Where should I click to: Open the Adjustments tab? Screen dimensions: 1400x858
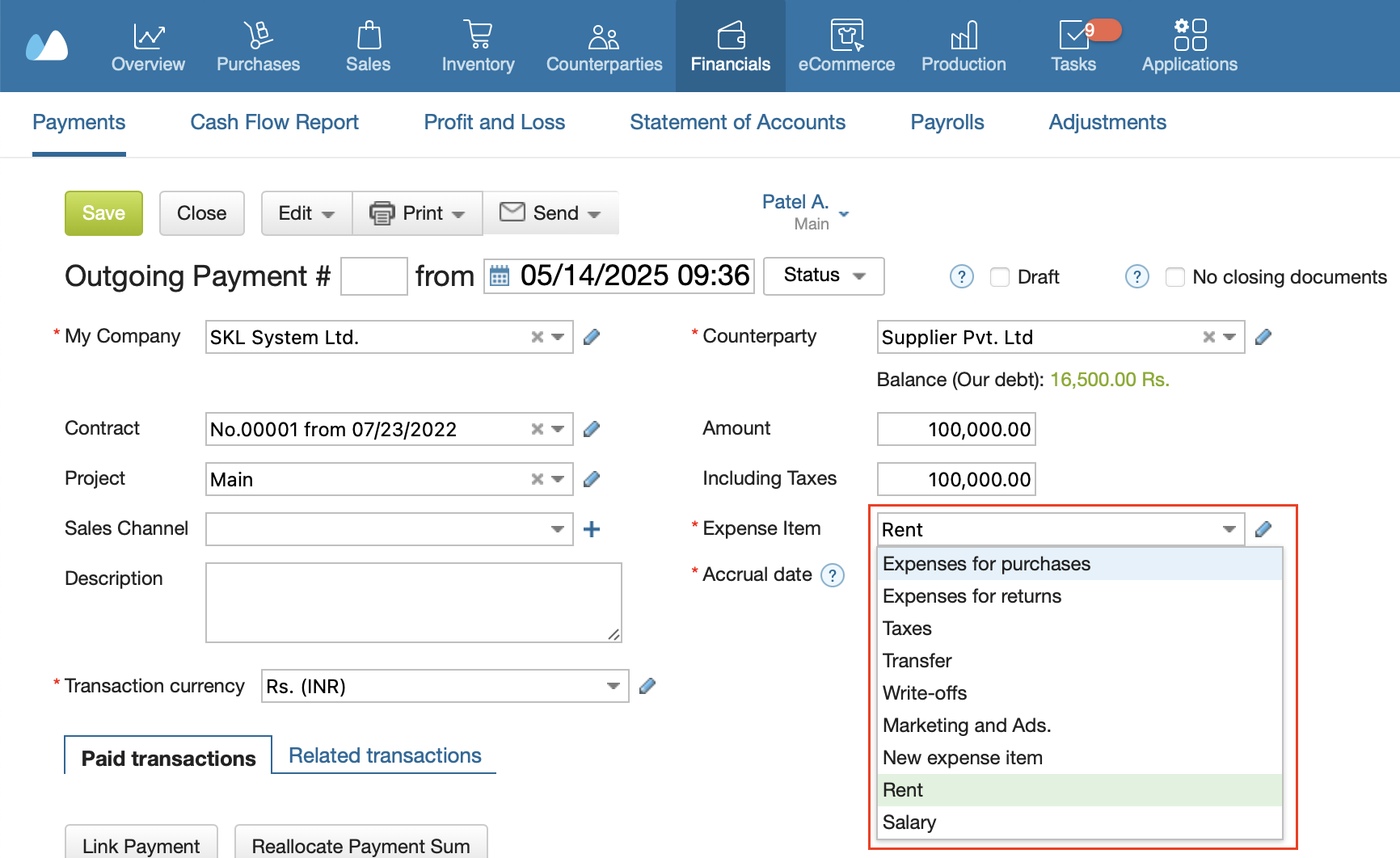click(x=1107, y=123)
